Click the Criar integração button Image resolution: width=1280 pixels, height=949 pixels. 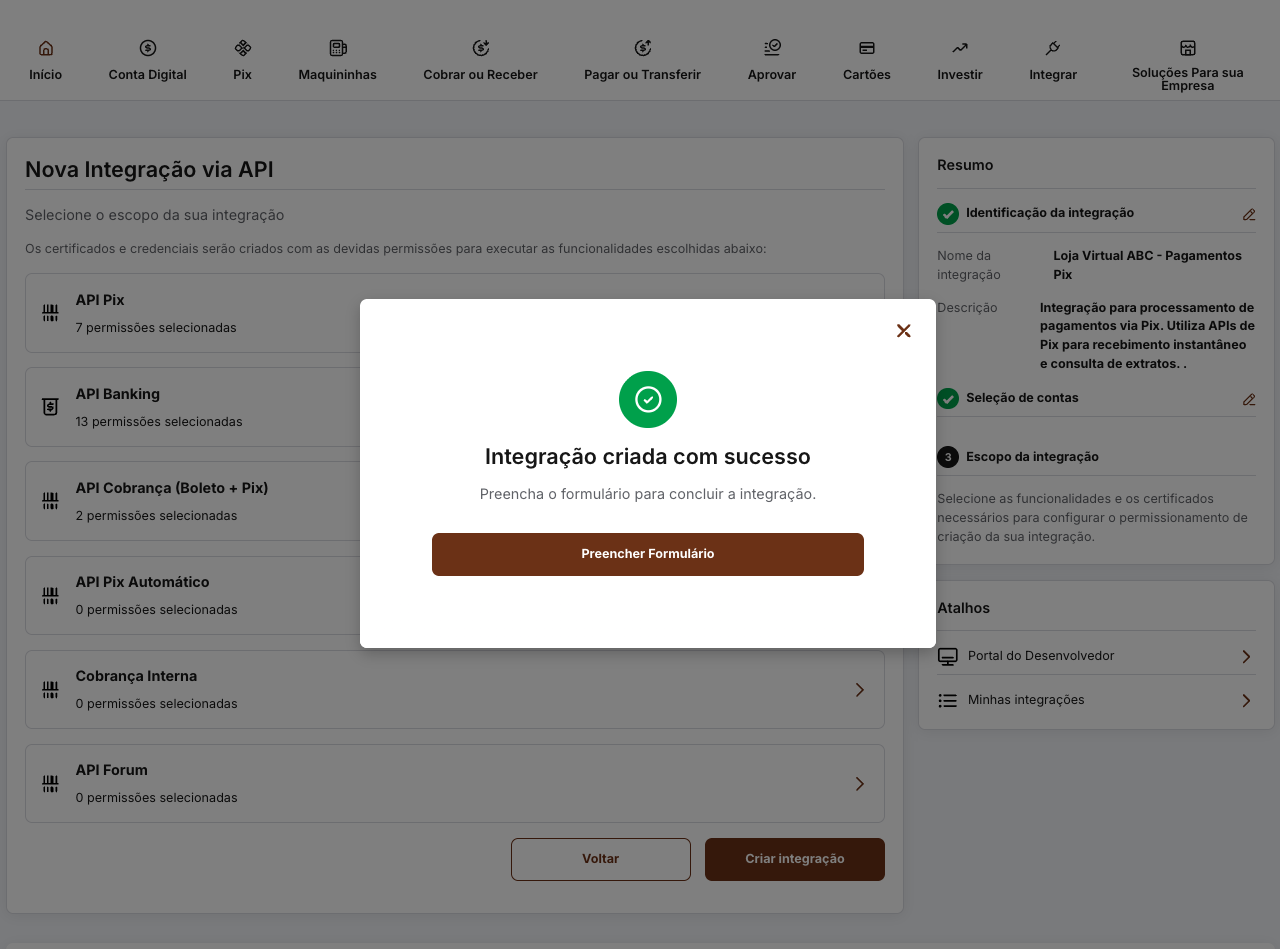794,859
